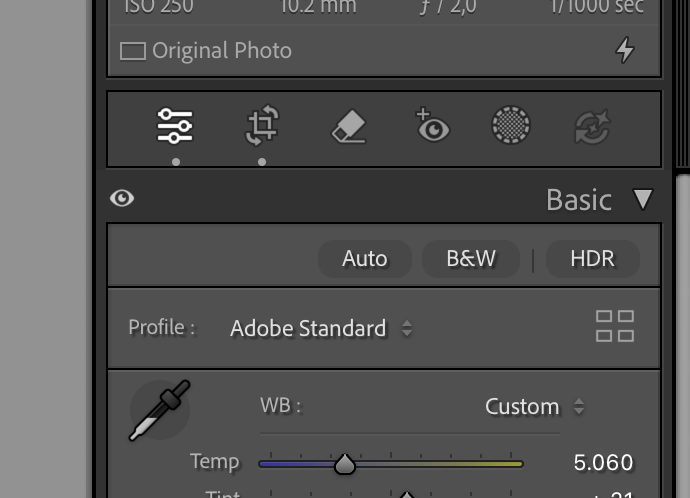Select the Healing eraser tool
Viewport: 690px width, 498px height.
point(349,126)
